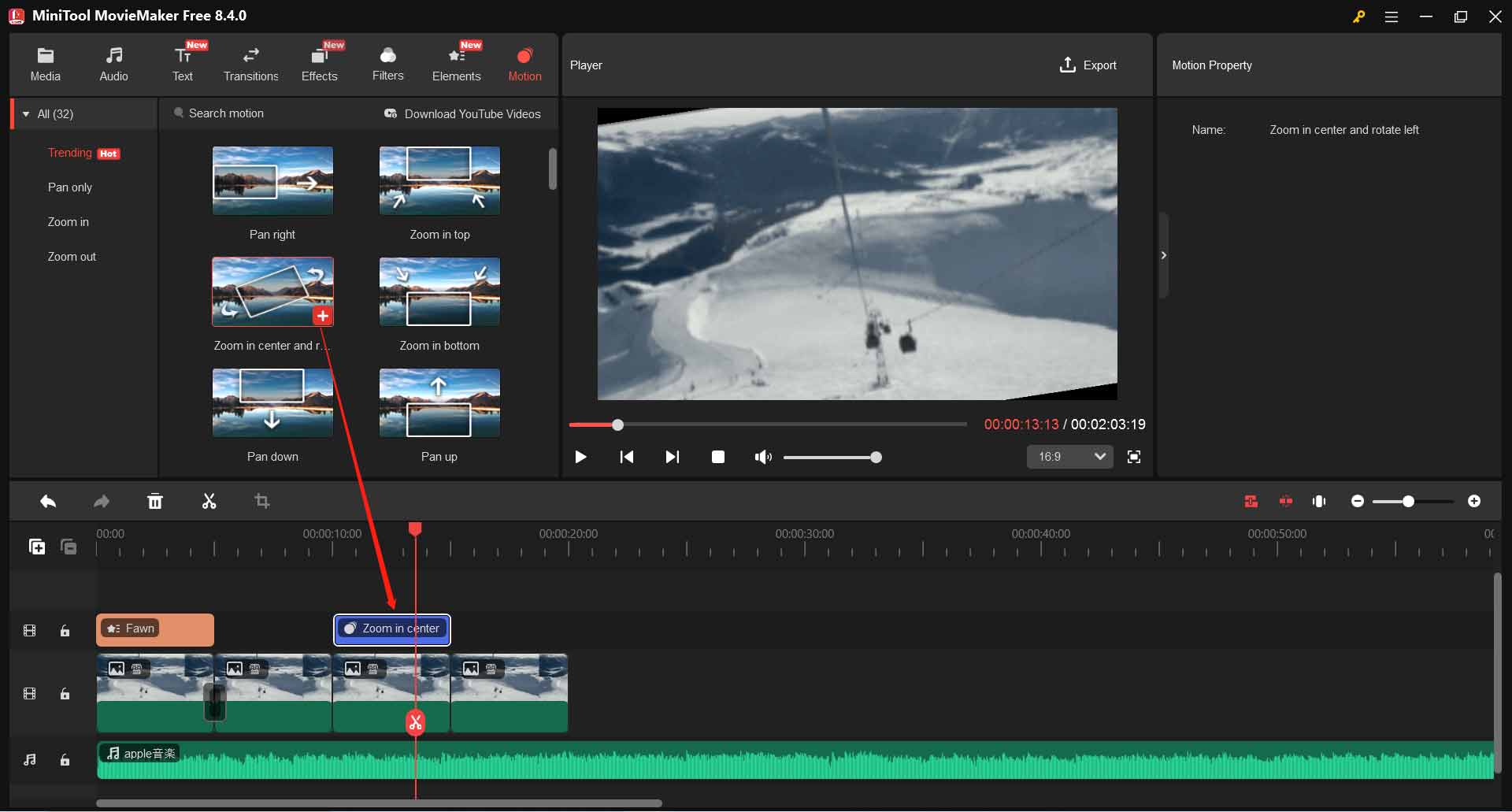
Task: Open the Elements panel
Action: click(457, 63)
